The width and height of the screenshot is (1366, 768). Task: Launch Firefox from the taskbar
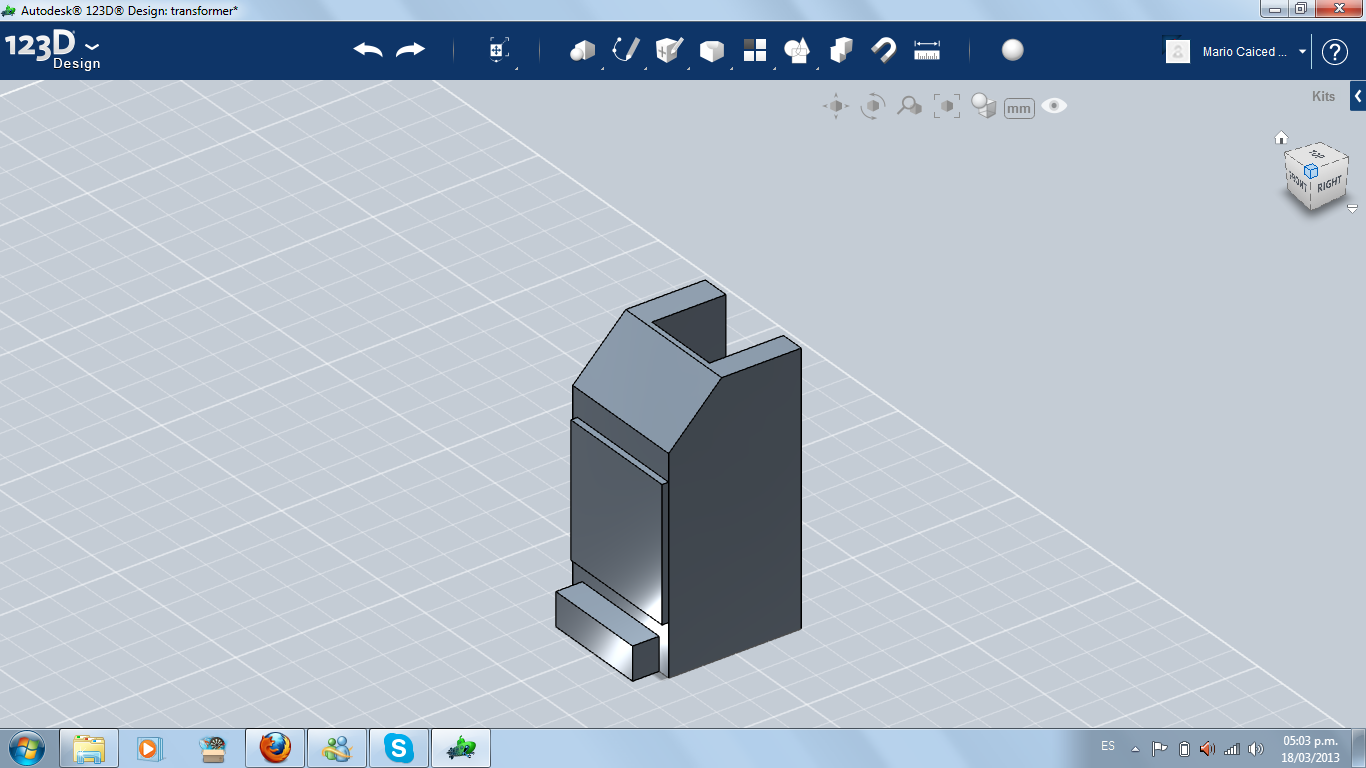275,748
